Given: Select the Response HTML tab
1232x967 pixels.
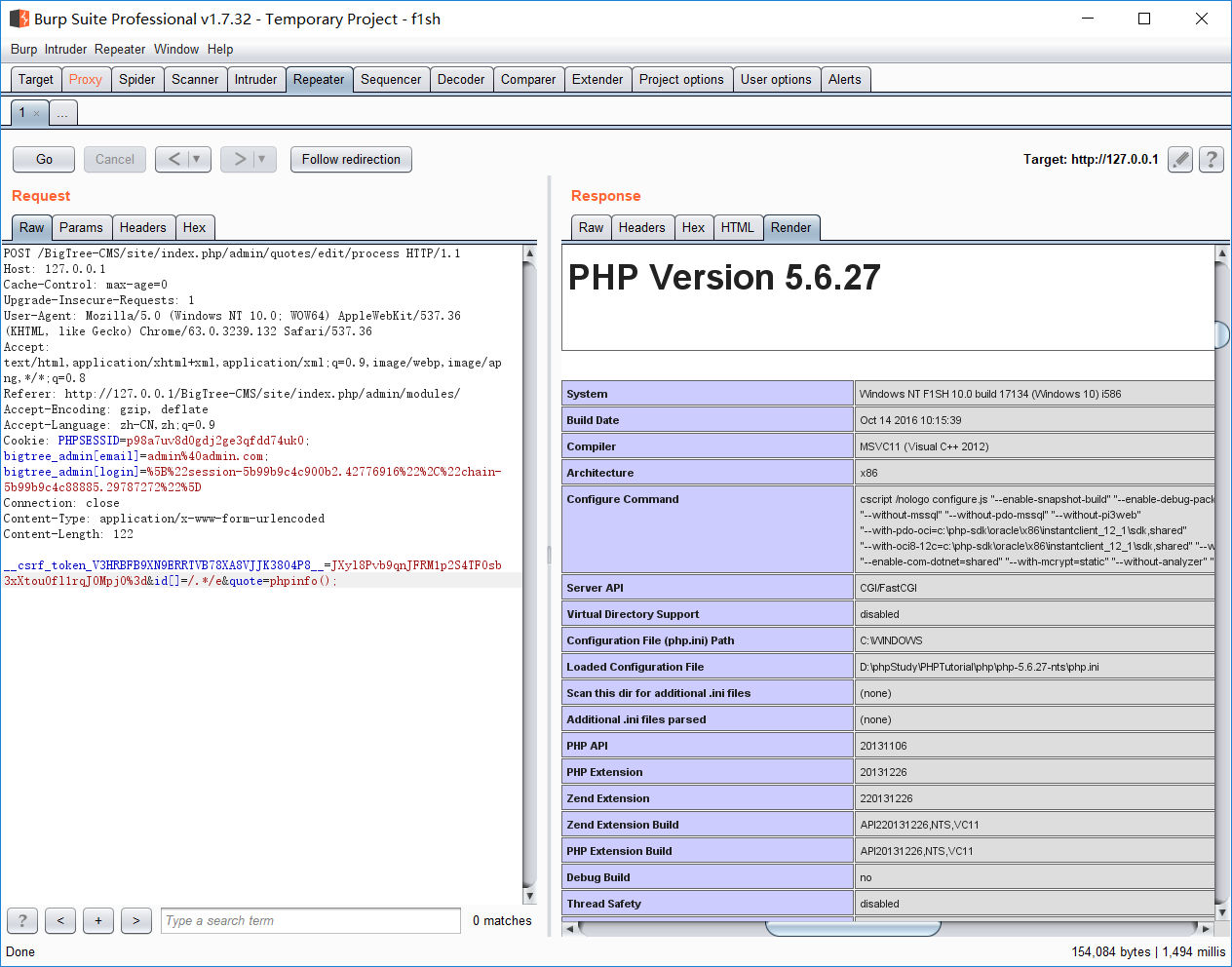Looking at the screenshot, I should [738, 228].
